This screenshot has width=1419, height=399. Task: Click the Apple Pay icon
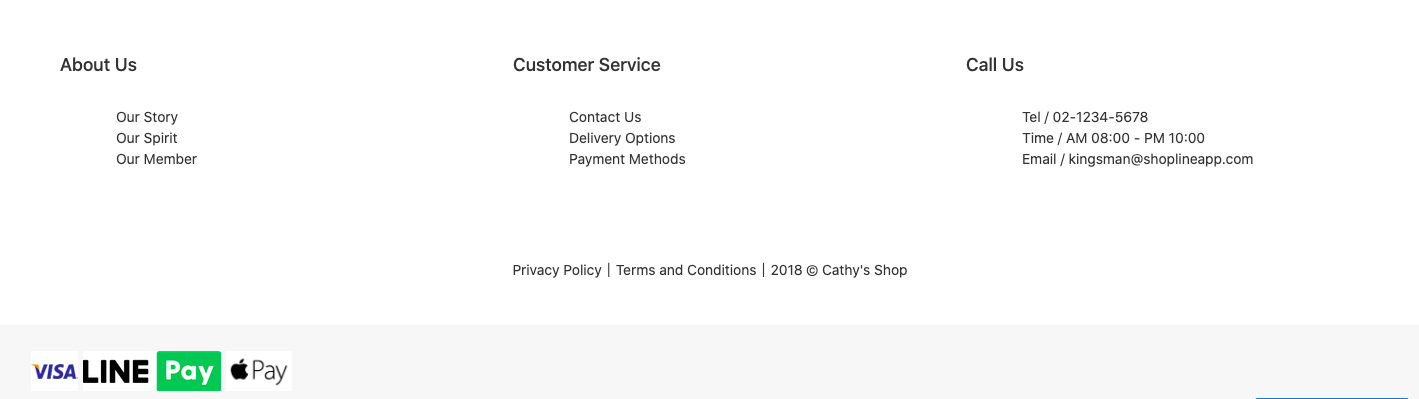coord(259,371)
